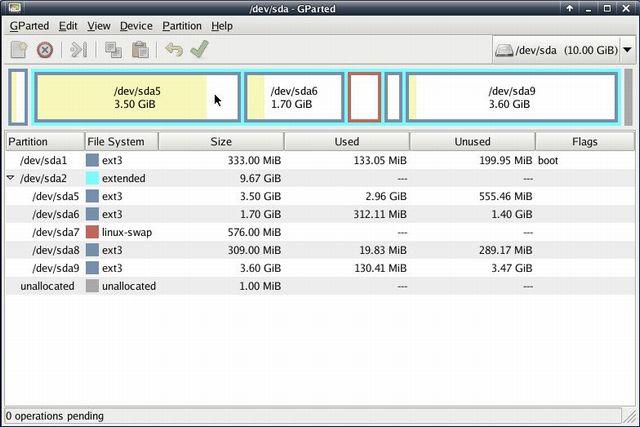640x427 pixels.
Task: Click the 289.17 MiB unused value
Action: (x=506, y=250)
